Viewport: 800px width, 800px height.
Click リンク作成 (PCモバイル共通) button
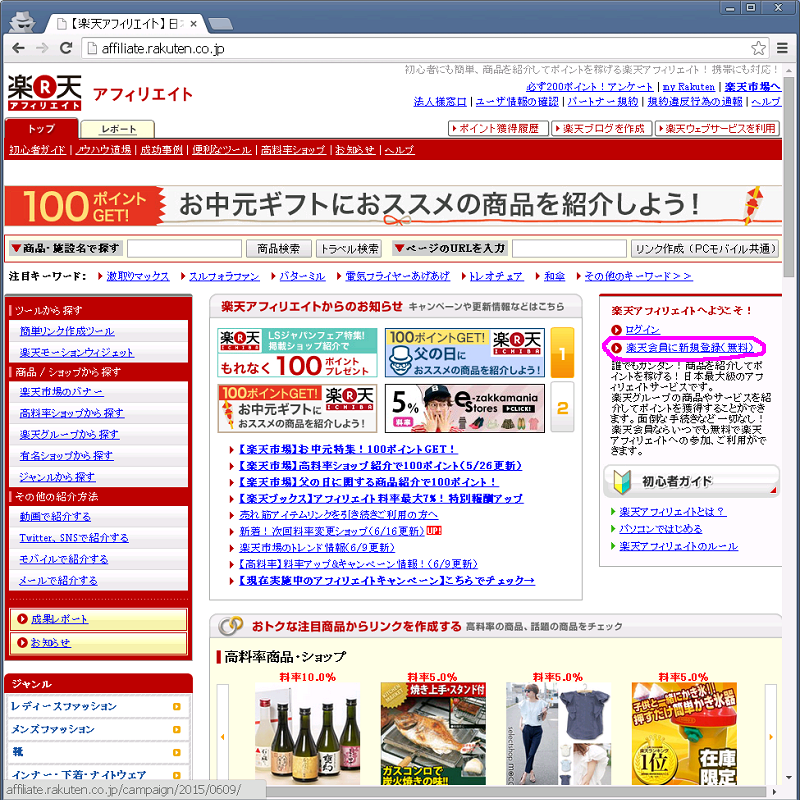pos(705,248)
